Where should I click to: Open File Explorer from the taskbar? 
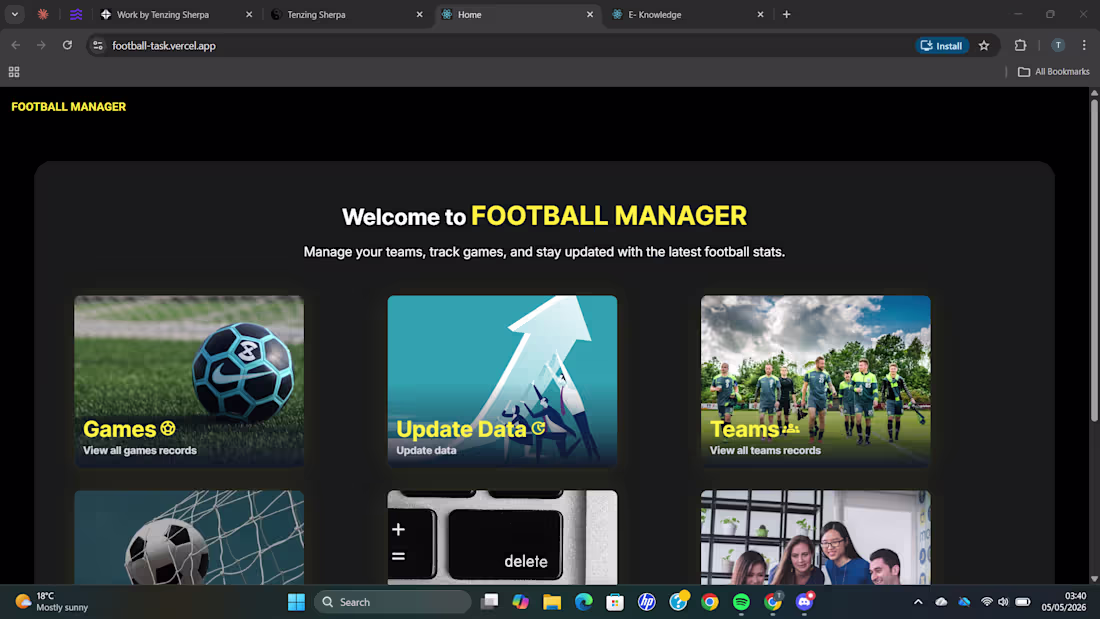[552, 602]
